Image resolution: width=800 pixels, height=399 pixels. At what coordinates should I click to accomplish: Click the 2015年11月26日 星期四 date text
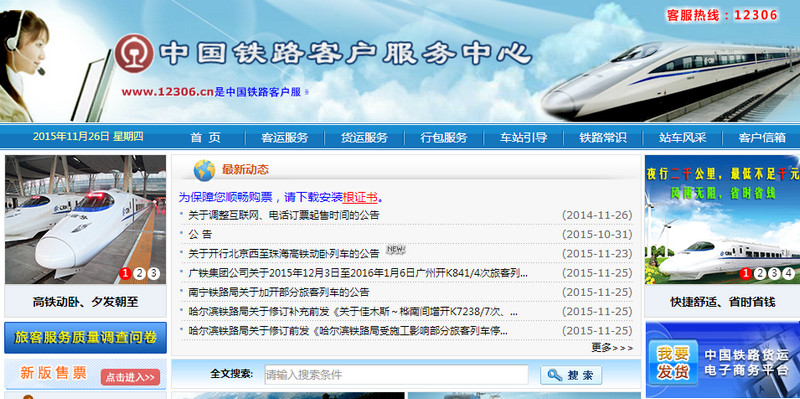coord(88,136)
